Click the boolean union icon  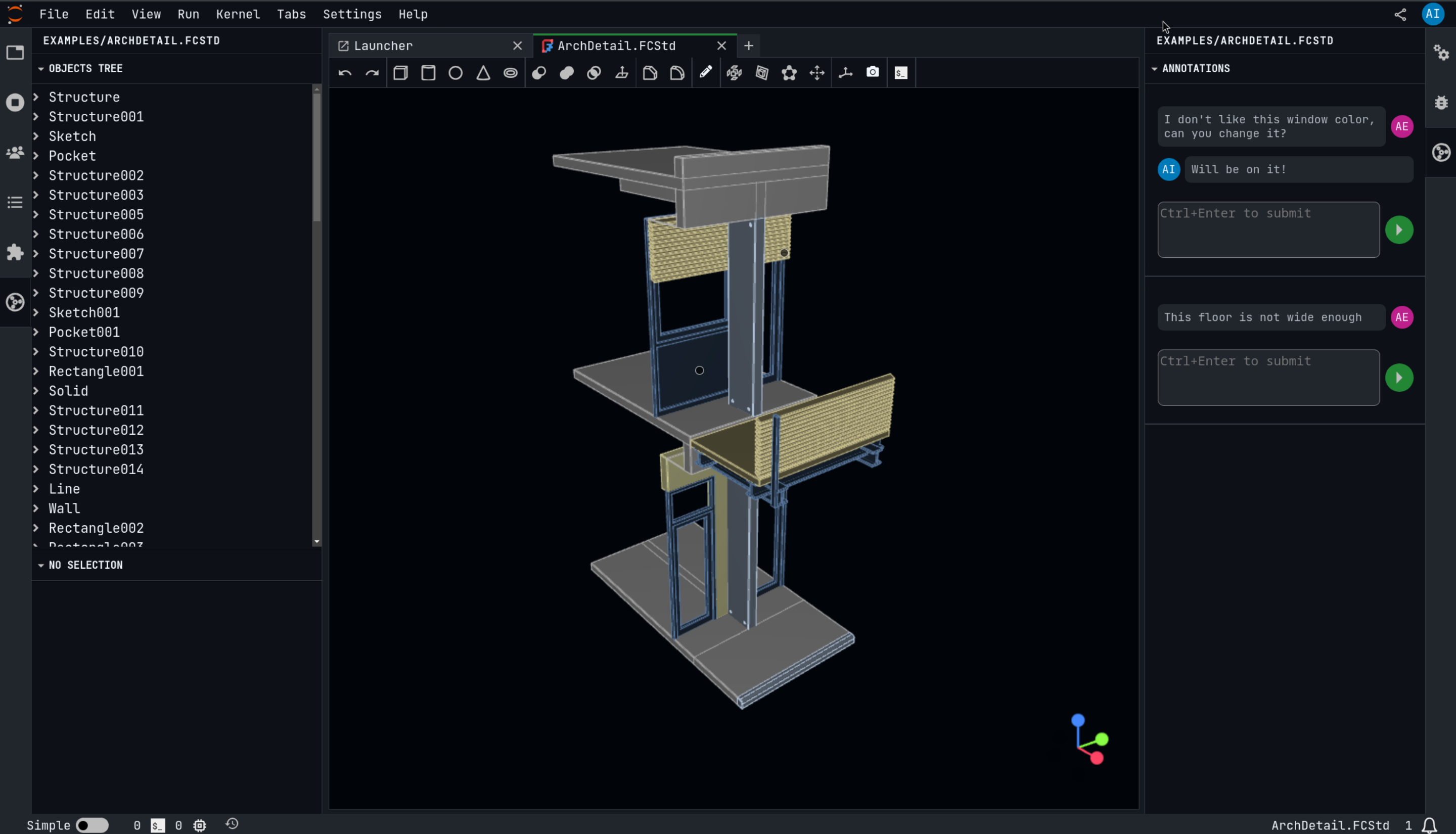(x=567, y=73)
